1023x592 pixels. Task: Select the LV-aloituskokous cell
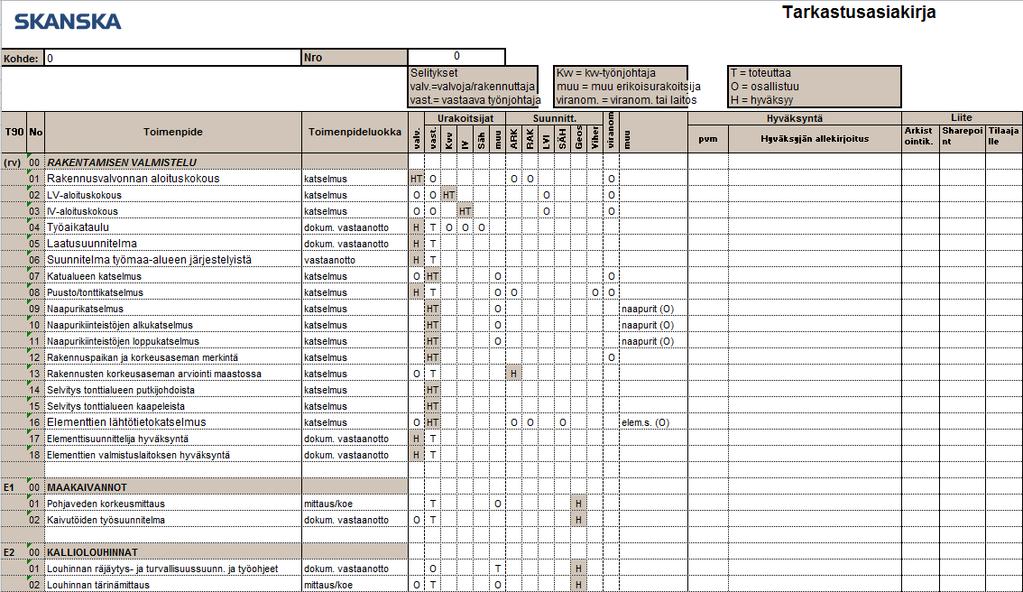coord(173,195)
